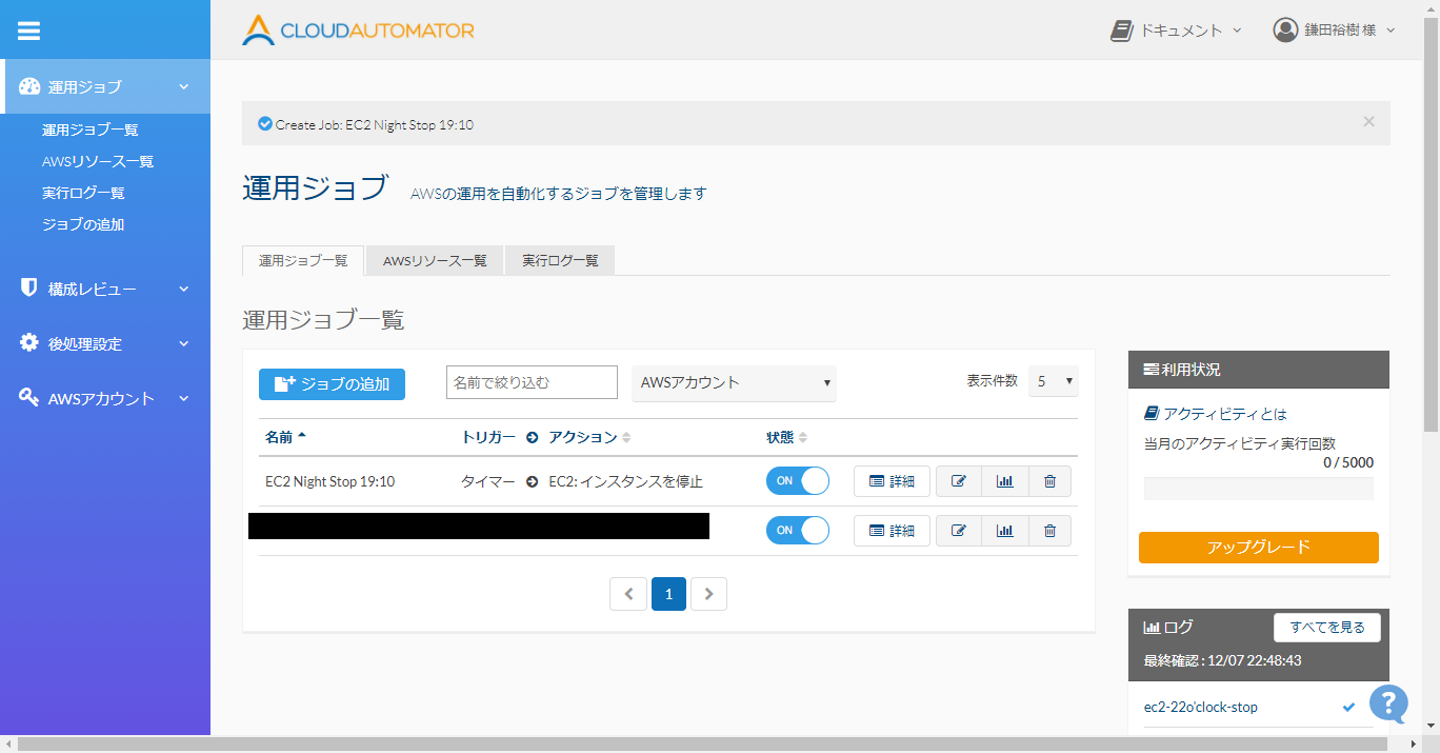Focus the 名前で絞り込む filter field
The height and width of the screenshot is (753, 1440).
[532, 382]
